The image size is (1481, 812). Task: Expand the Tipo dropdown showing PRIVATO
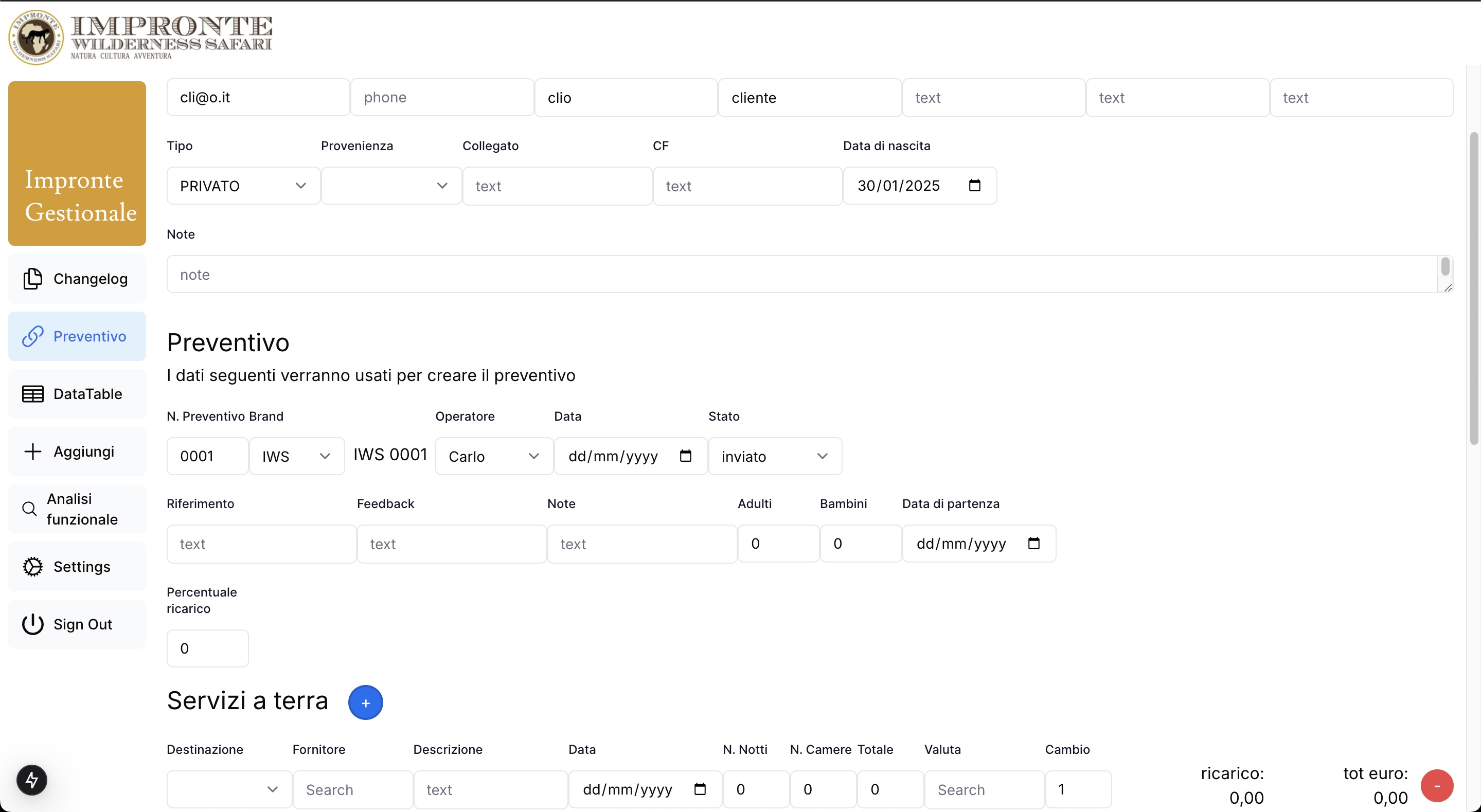click(x=243, y=186)
